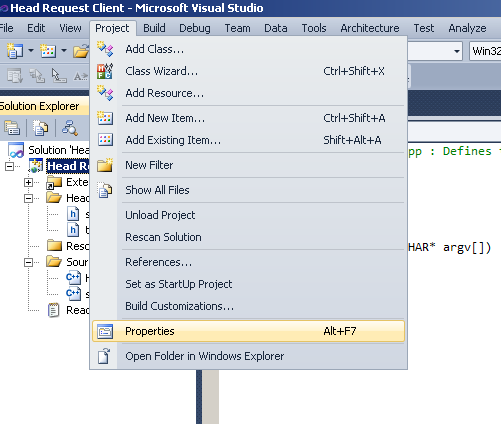
Task: Collapse the Head Request project node
Action: pos(10,166)
